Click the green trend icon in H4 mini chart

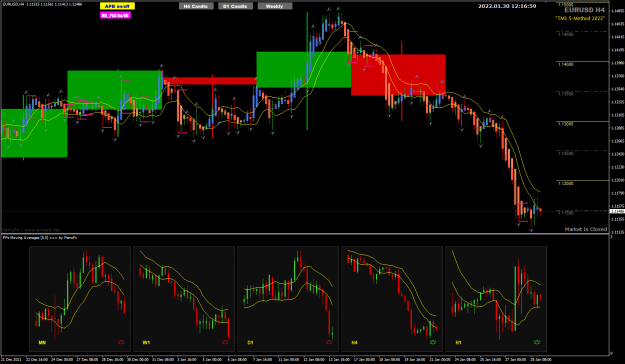[x=433, y=342]
